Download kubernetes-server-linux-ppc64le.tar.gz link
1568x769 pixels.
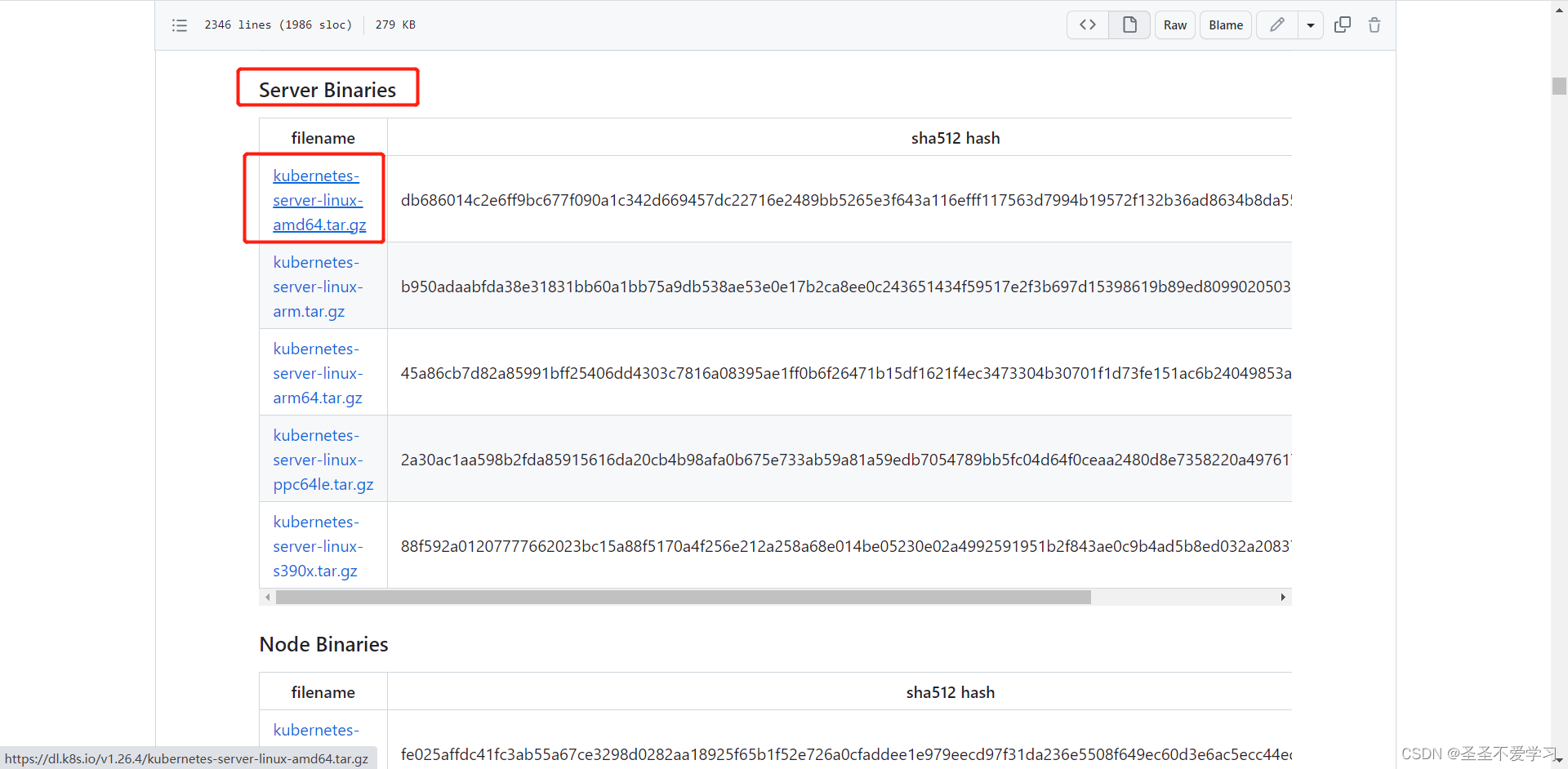coord(323,460)
